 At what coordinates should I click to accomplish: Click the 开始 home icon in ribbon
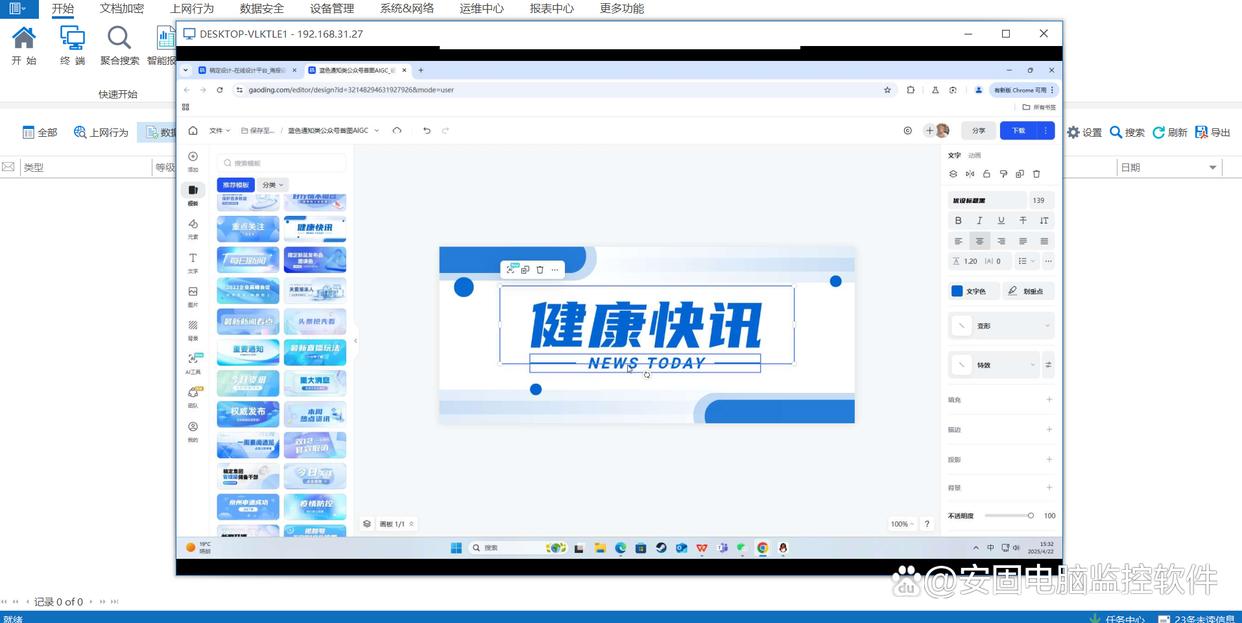point(24,46)
